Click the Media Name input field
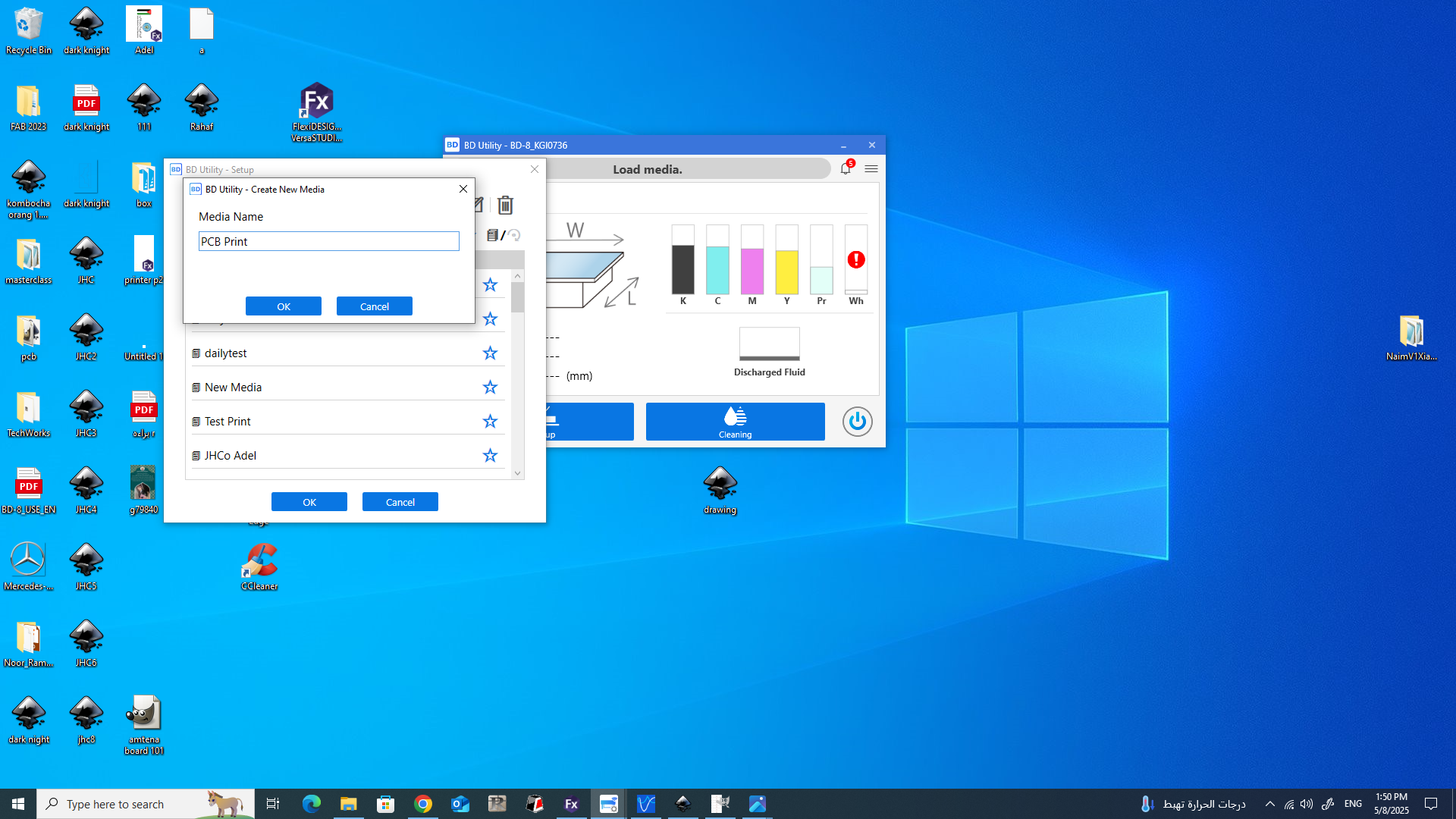This screenshot has width=1456, height=819. (328, 241)
